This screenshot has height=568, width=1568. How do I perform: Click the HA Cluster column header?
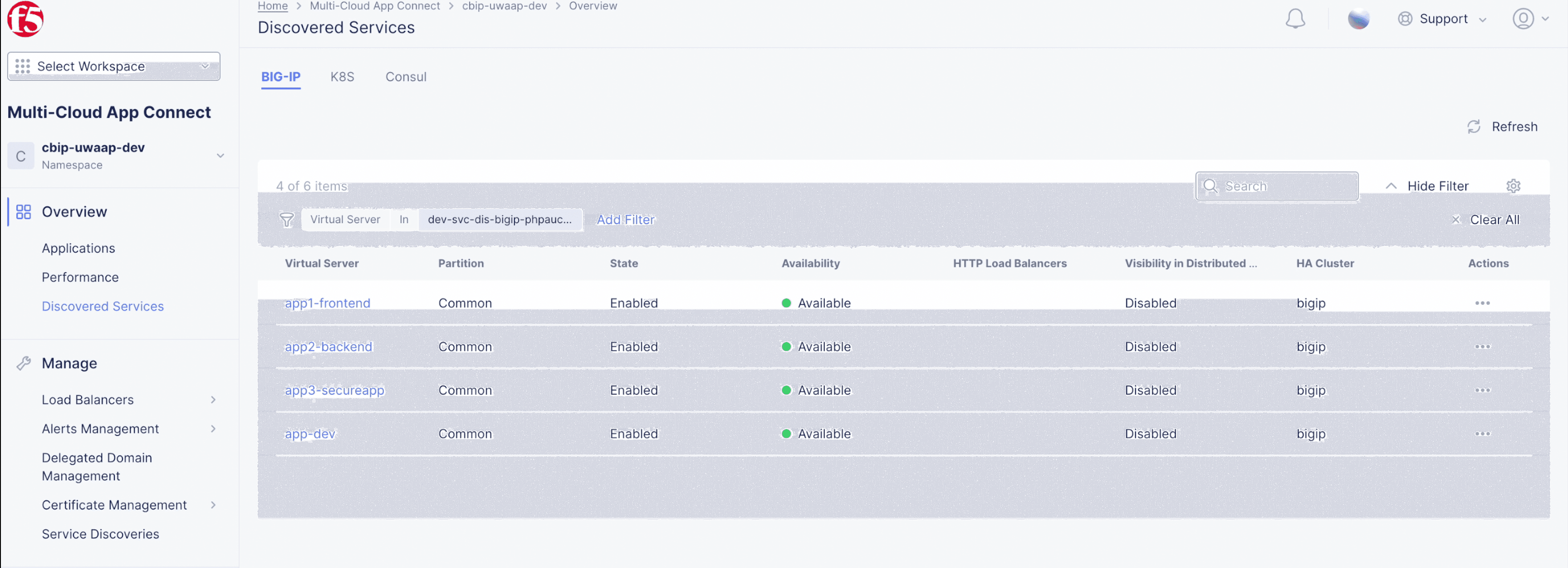(x=1324, y=264)
